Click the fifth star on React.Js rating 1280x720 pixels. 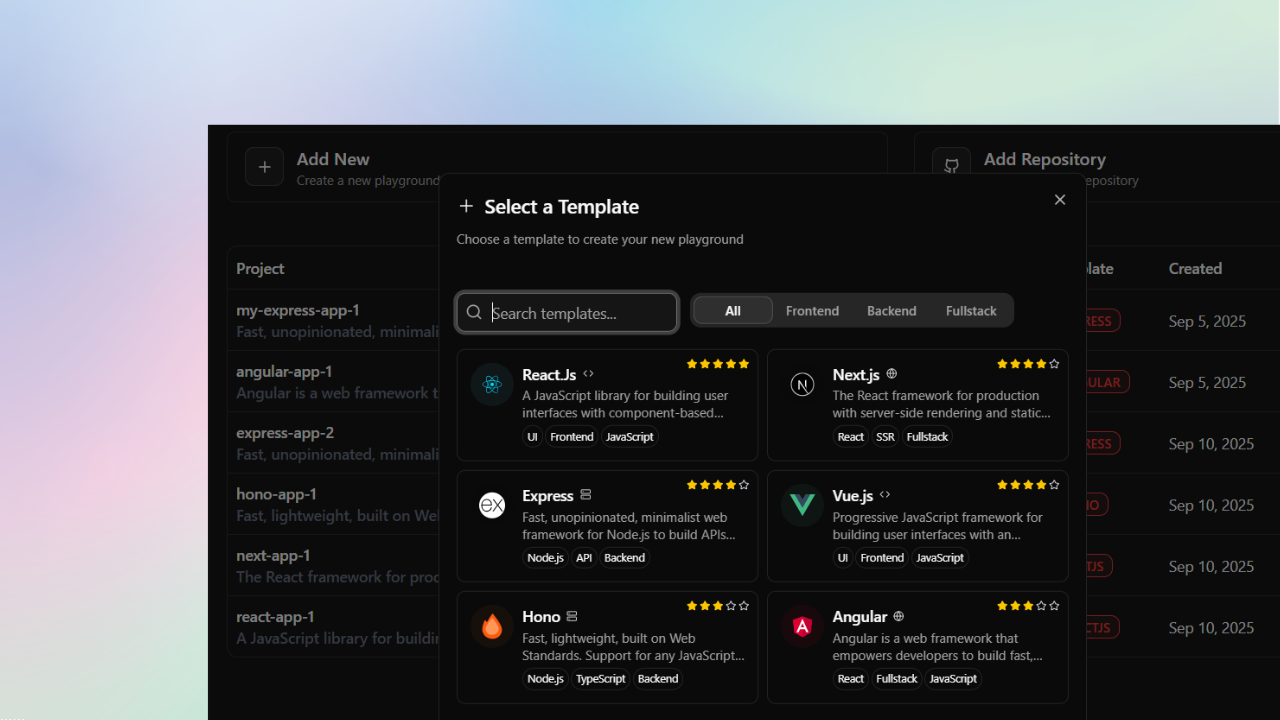pos(744,365)
